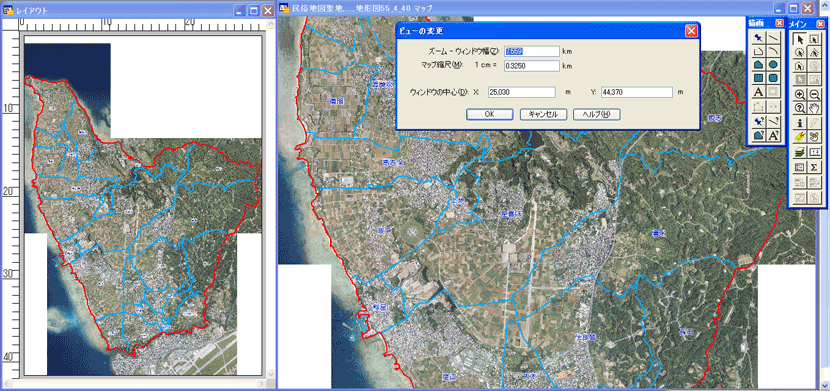
Task: Open Text Style A with question mark
Action: point(773,135)
